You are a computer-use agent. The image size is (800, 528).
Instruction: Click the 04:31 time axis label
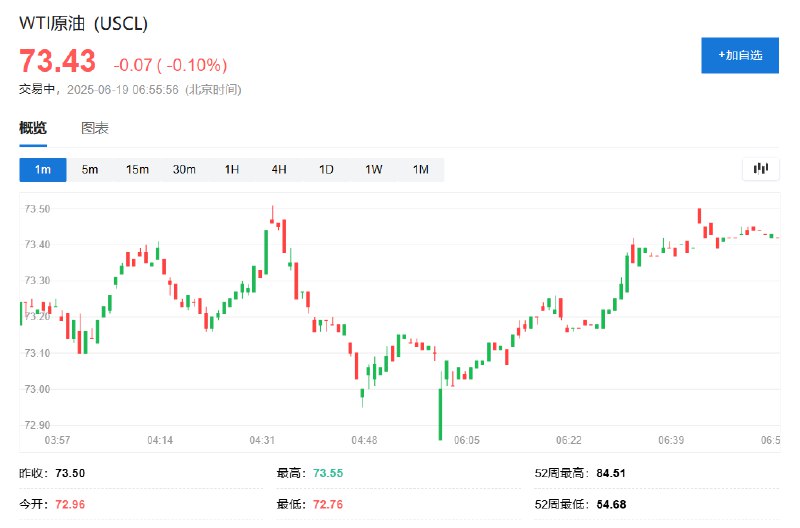coord(262,440)
